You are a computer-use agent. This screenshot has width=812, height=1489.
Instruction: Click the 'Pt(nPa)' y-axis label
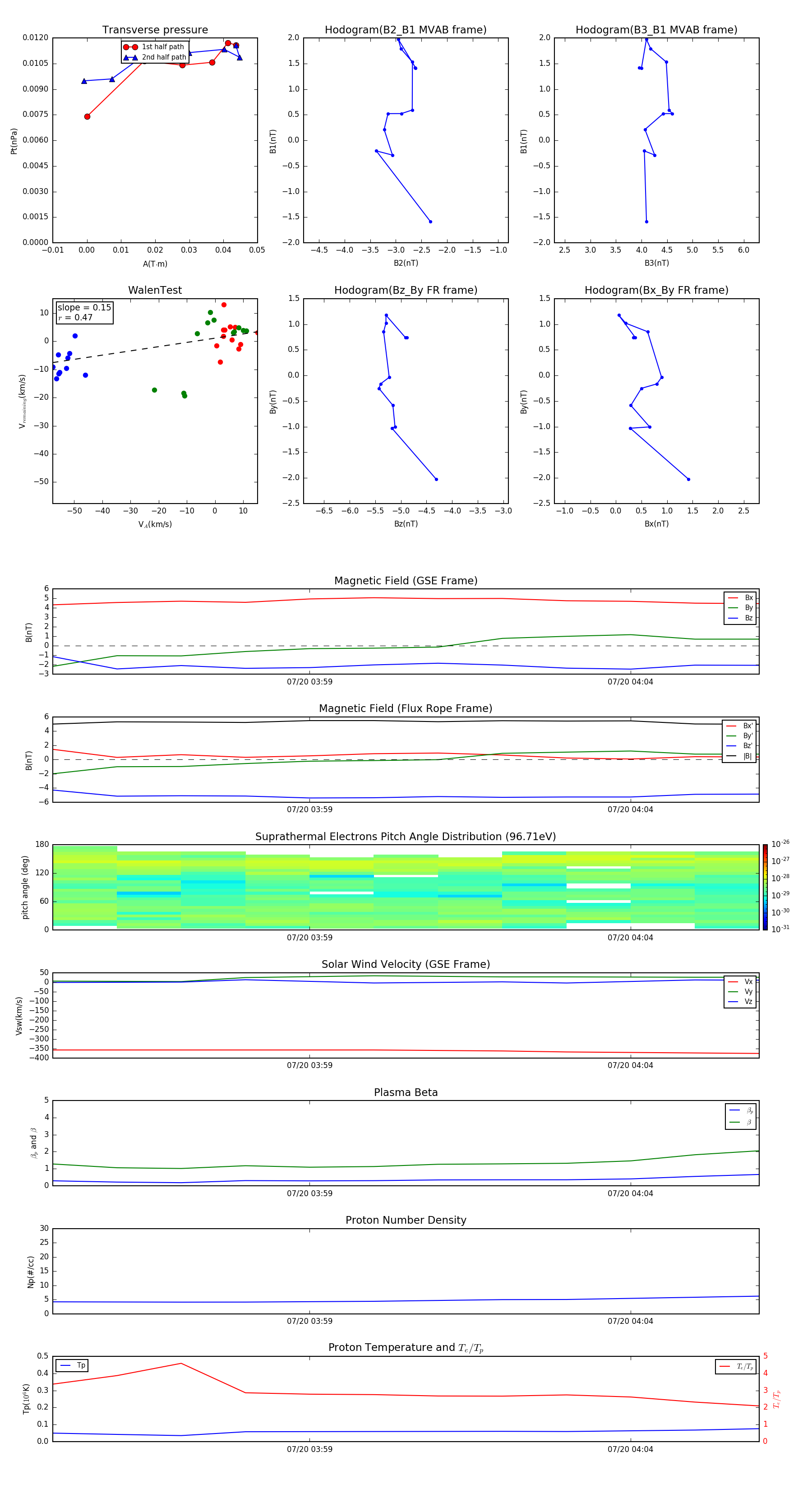(x=14, y=141)
